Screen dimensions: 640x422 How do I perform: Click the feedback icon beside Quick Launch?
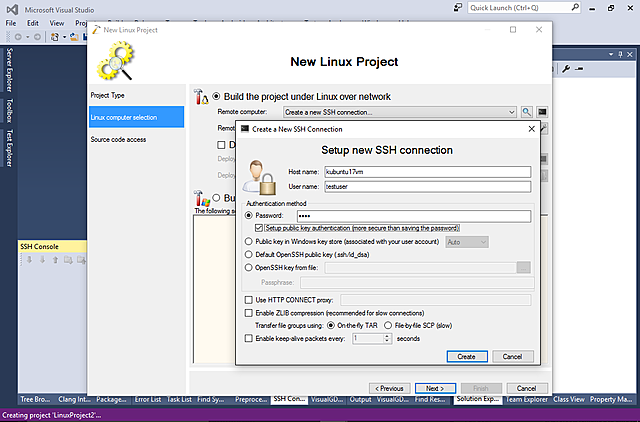(458, 7)
